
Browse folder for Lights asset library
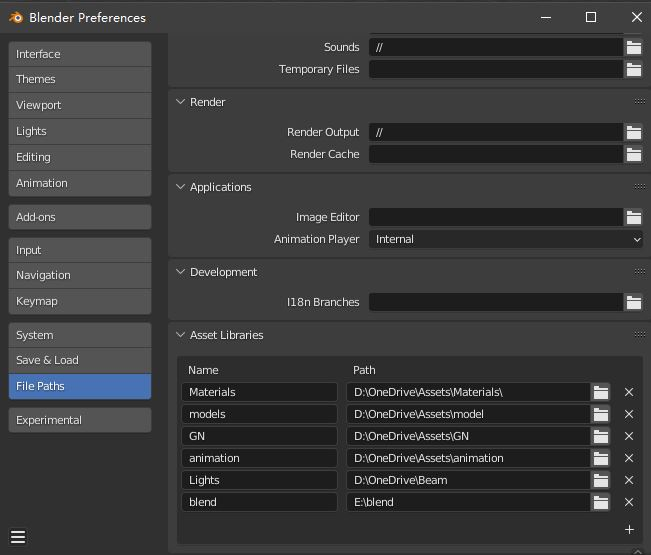[600, 480]
